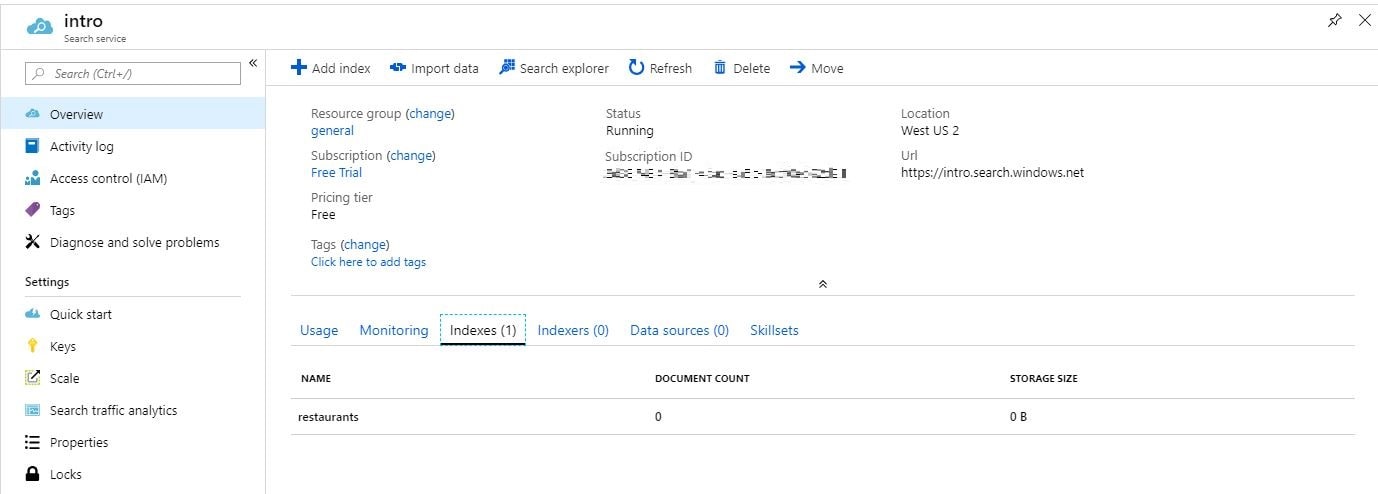Click the Properties list icon

[x=32, y=442]
